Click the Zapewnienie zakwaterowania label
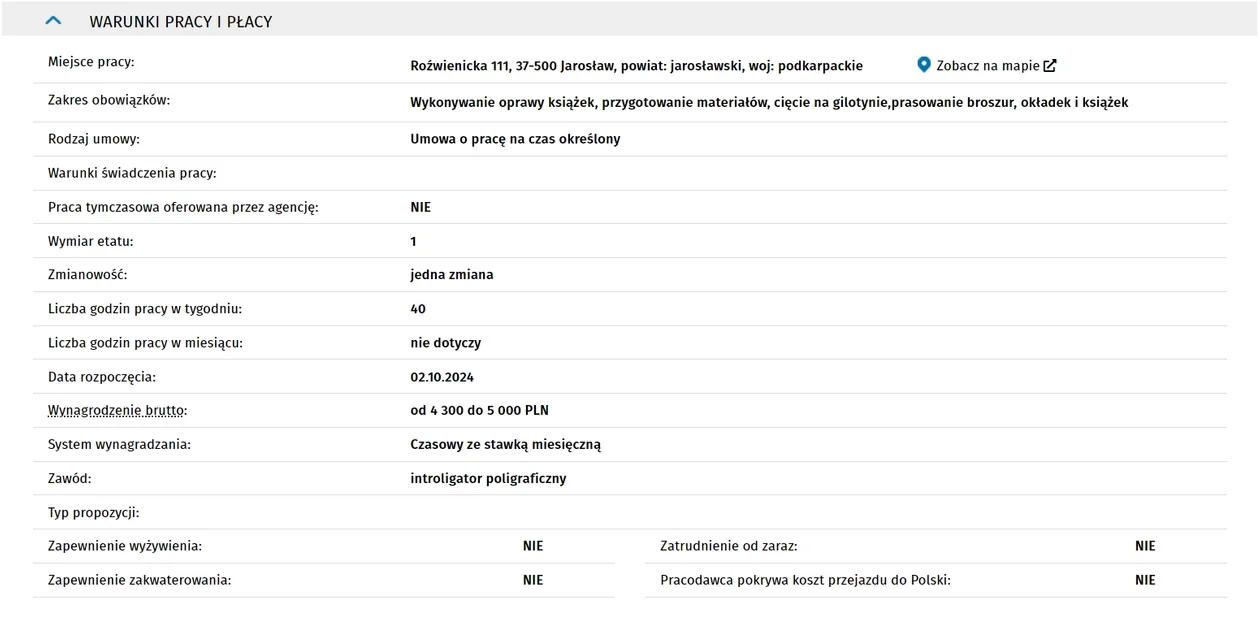The height and width of the screenshot is (617, 1260). (x=139, y=580)
